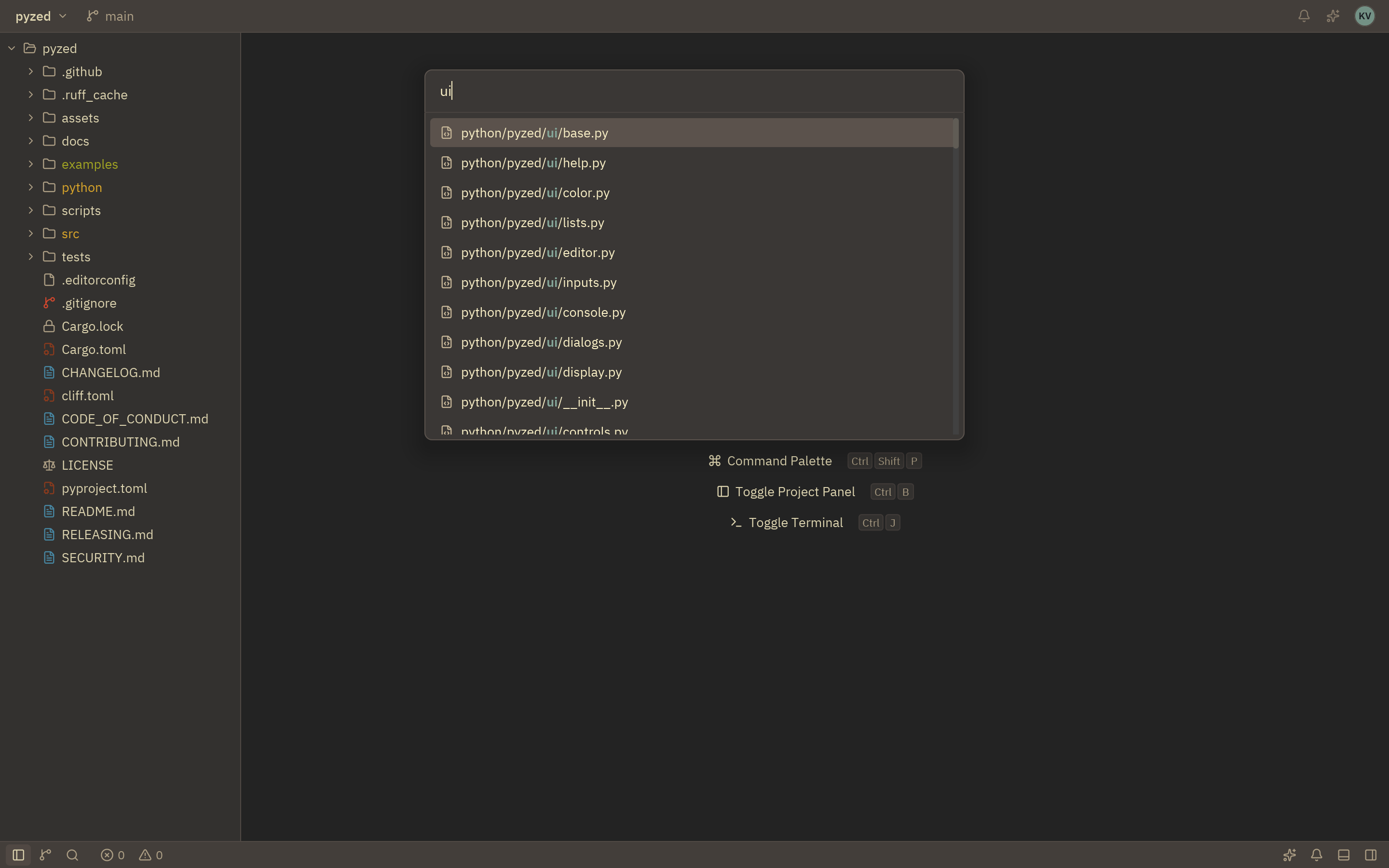This screenshot has width=1389, height=868.
Task: Toggle the right dock panel icon
Action: (1370, 855)
